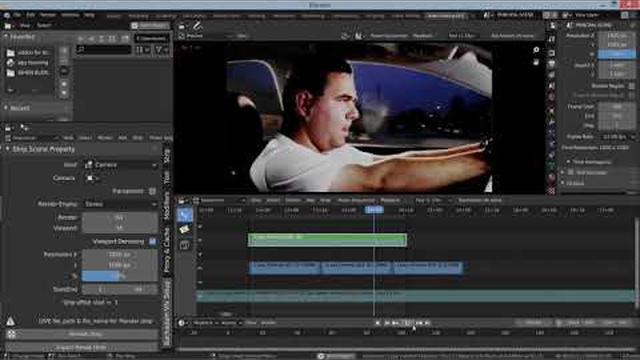Viewport: 640px width, 360px height.
Task: Open the Help menu
Action: (x=89, y=15)
